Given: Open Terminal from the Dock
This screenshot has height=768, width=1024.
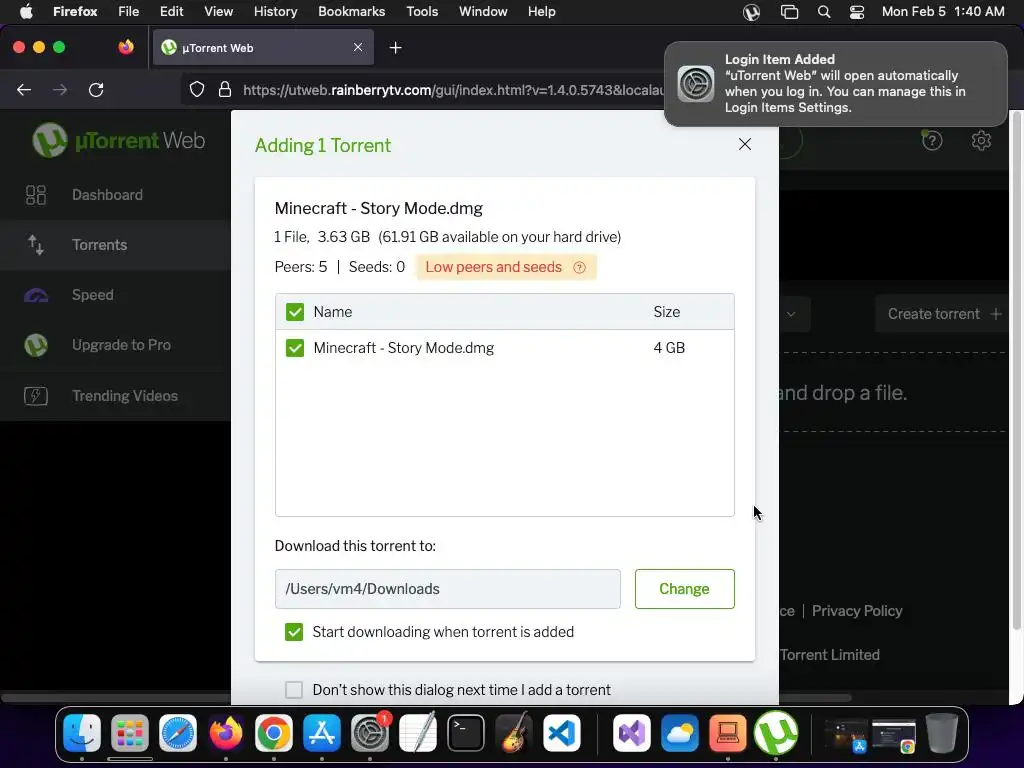Looking at the screenshot, I should (x=466, y=733).
